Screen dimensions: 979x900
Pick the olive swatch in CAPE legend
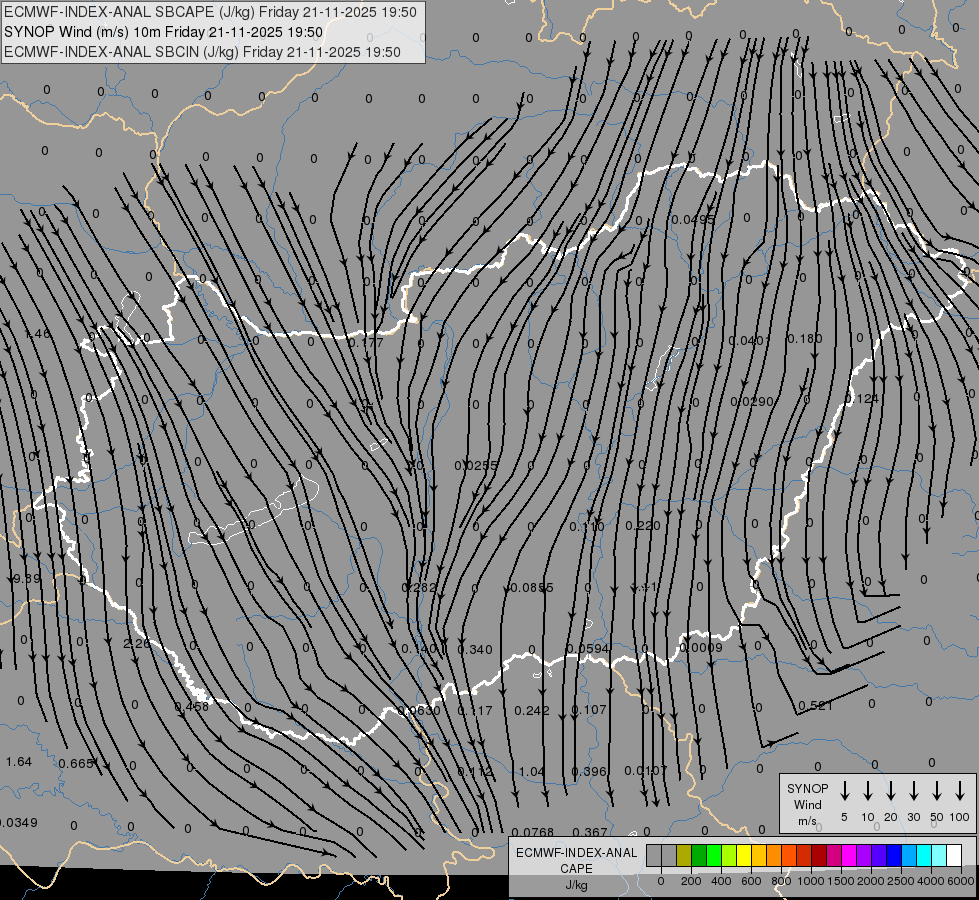(x=684, y=855)
